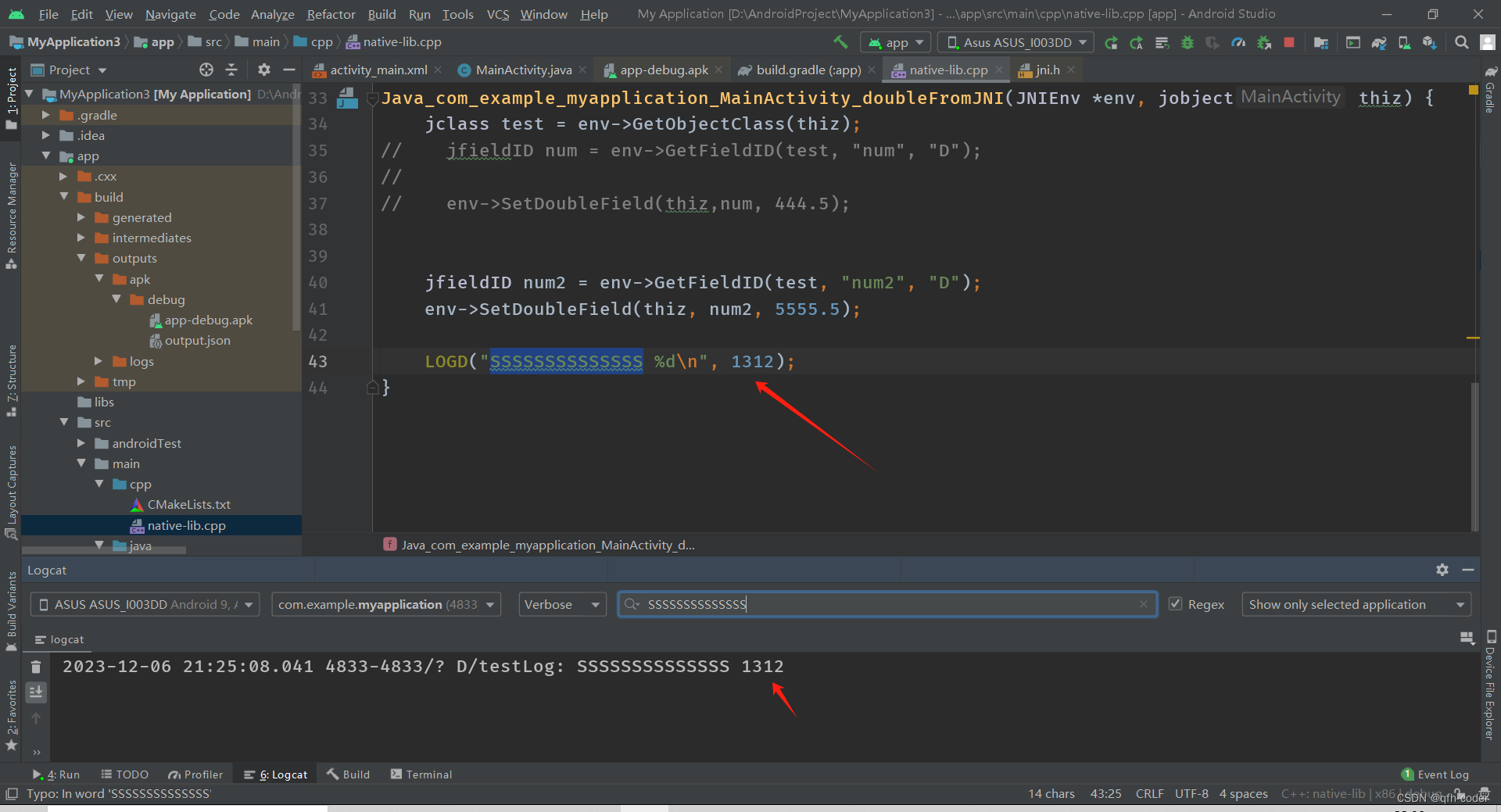This screenshot has width=1501, height=812.
Task: Toggle scroll-to-end in logcat sidebar
Action: [36, 692]
